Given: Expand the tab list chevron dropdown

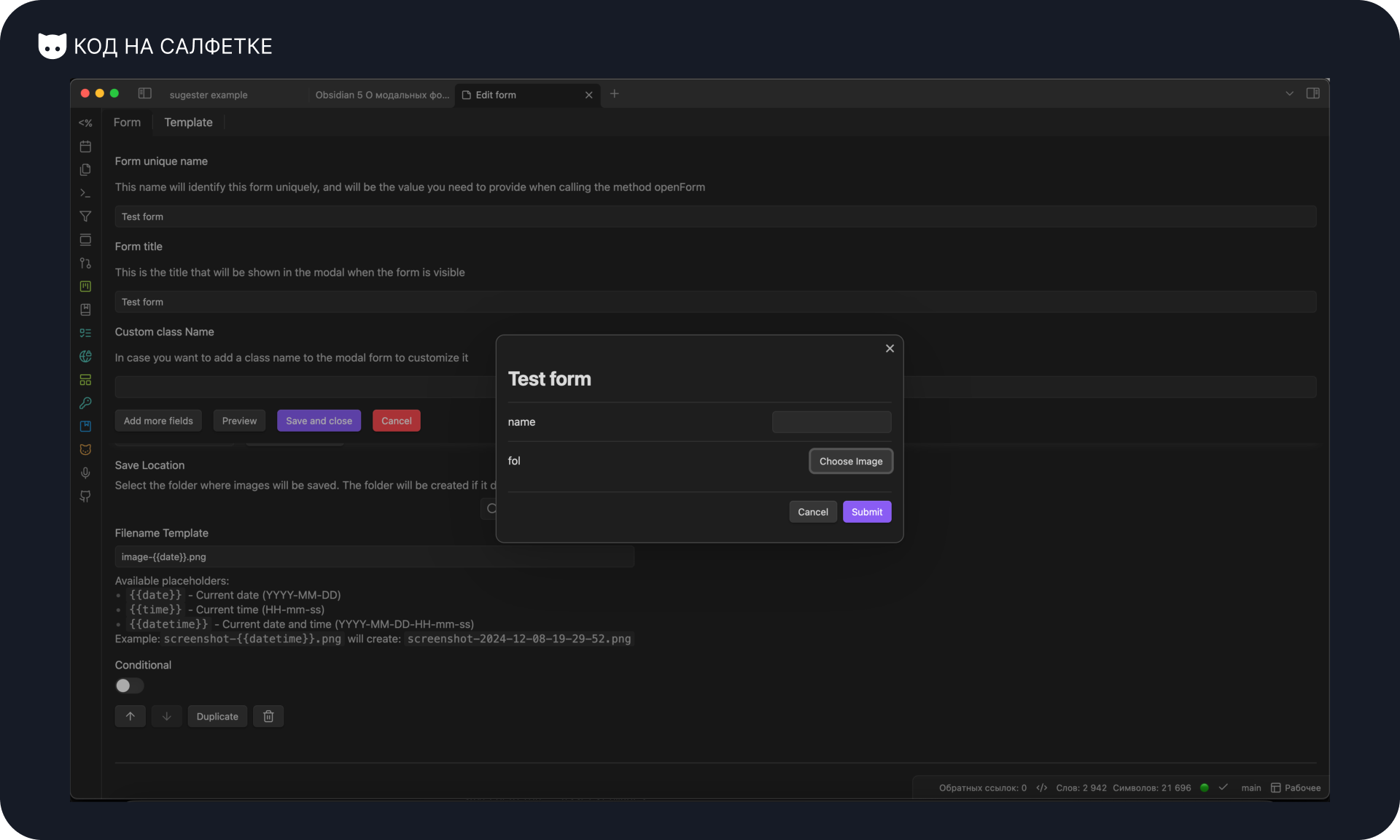Looking at the screenshot, I should pos(1290,93).
